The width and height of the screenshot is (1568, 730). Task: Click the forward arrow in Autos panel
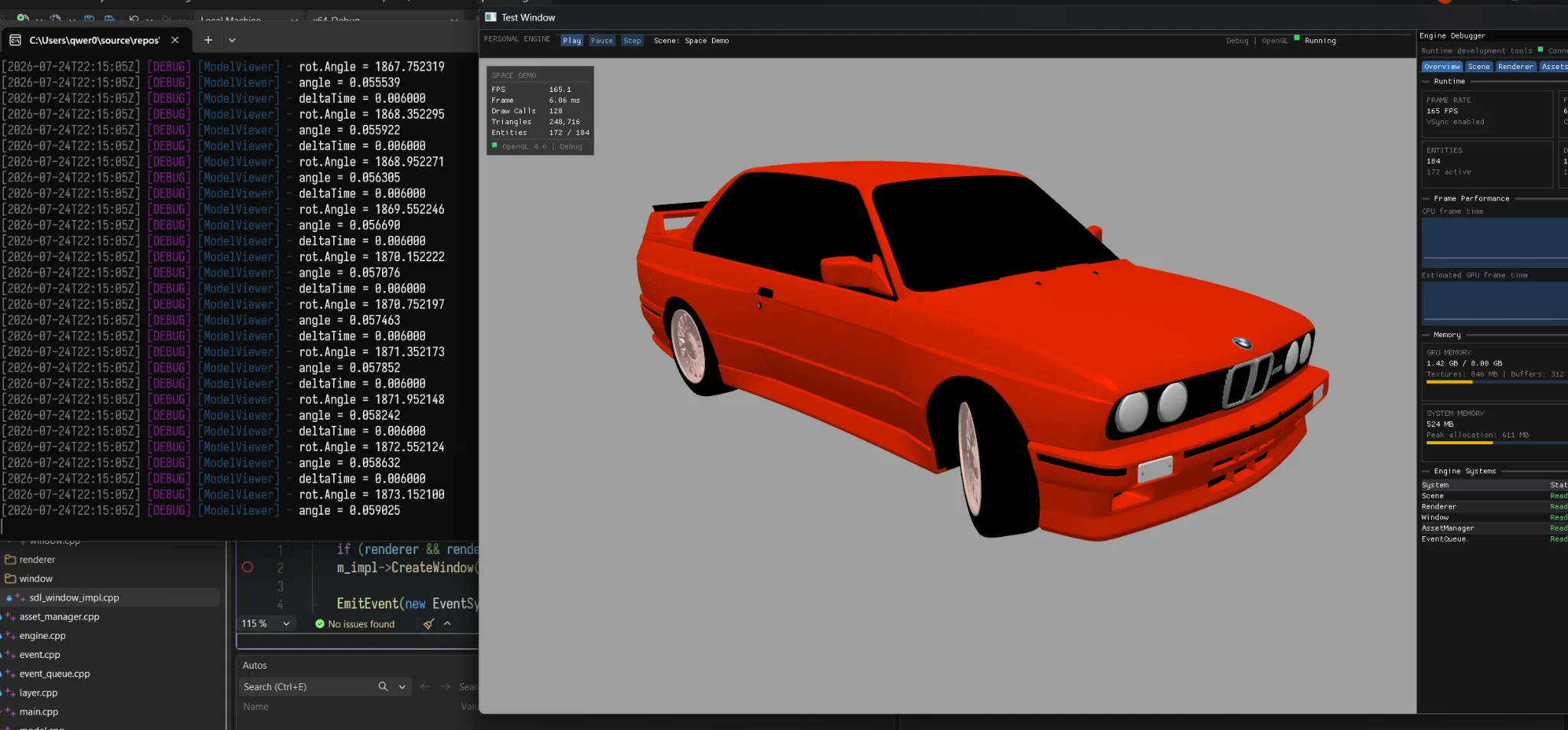tap(446, 686)
